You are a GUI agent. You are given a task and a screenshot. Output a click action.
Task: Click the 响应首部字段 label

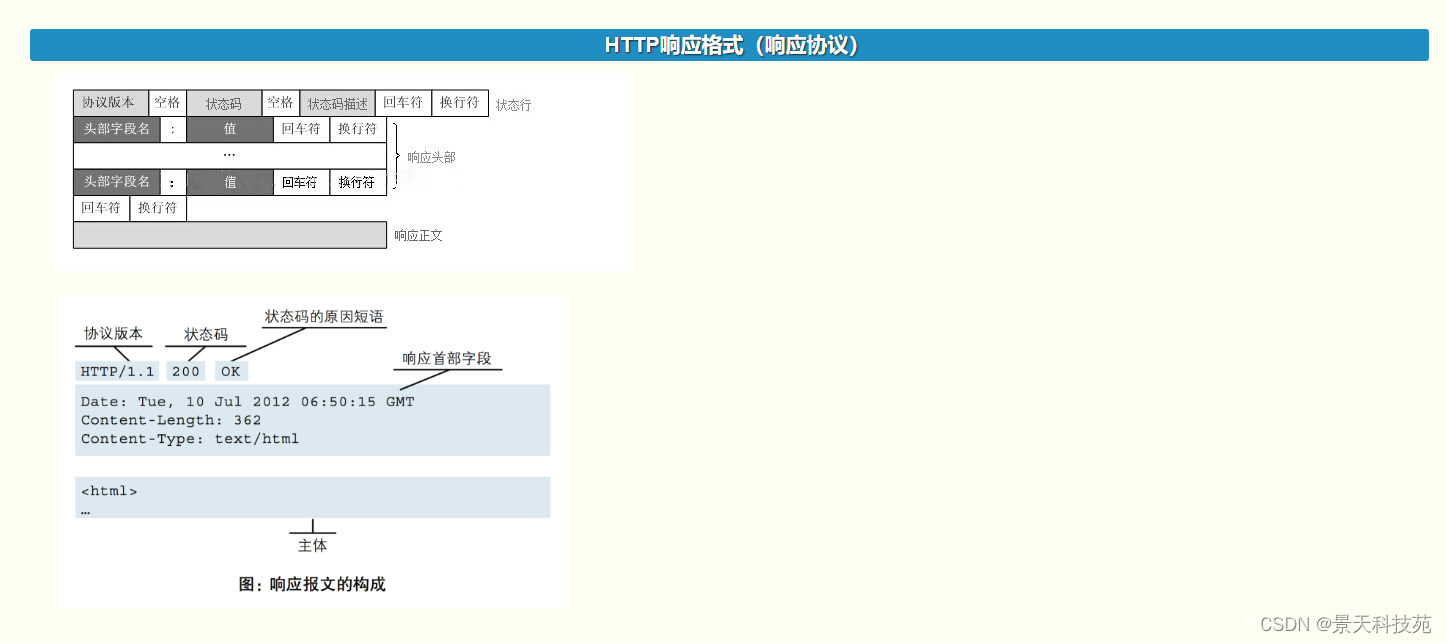(x=447, y=358)
